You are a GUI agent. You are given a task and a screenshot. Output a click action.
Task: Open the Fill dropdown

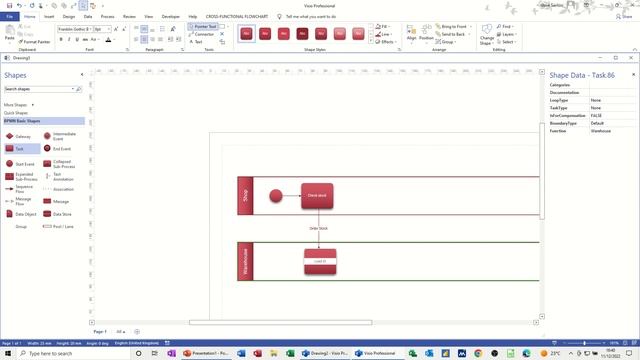point(382,27)
